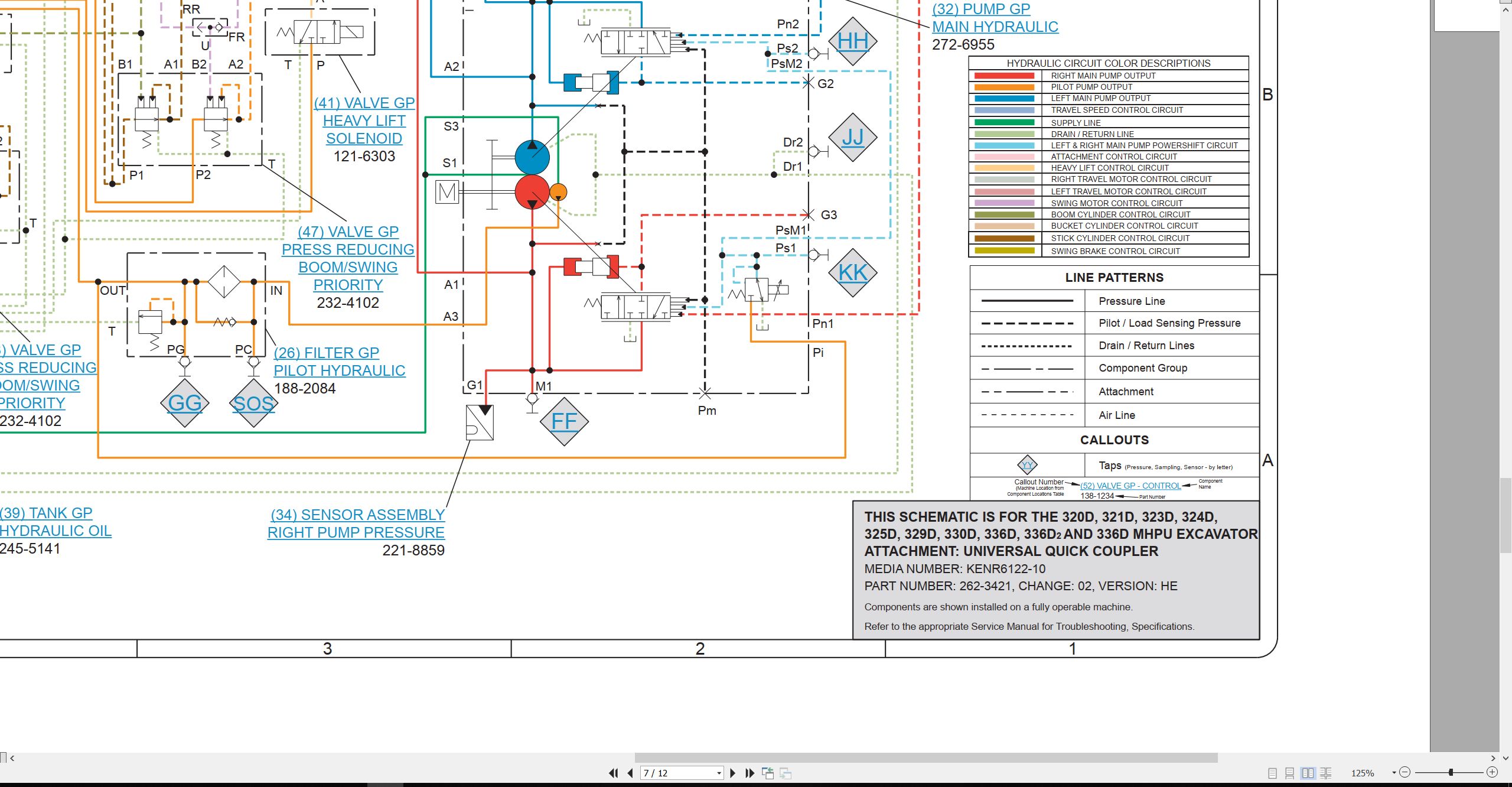Click the FF tap callout diamond

click(564, 421)
